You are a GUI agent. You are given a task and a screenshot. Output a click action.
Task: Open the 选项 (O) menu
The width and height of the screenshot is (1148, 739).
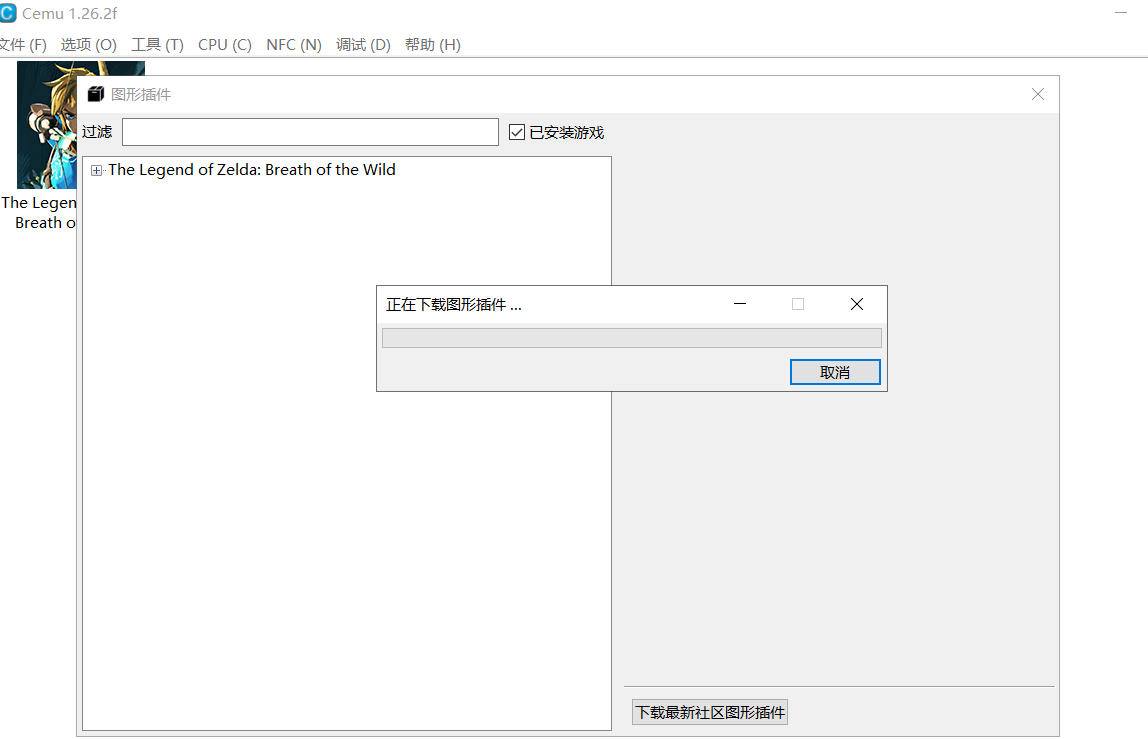(88, 45)
